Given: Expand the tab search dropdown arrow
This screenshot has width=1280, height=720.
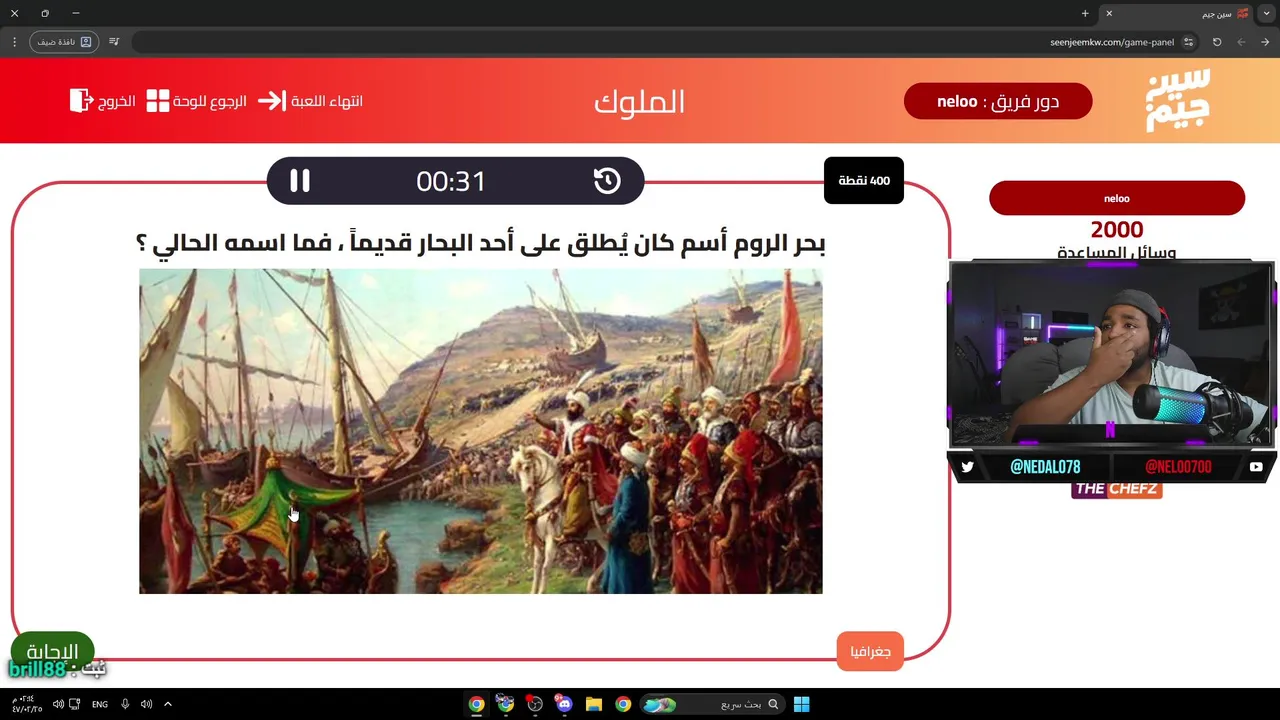Looking at the screenshot, I should click(1268, 13).
